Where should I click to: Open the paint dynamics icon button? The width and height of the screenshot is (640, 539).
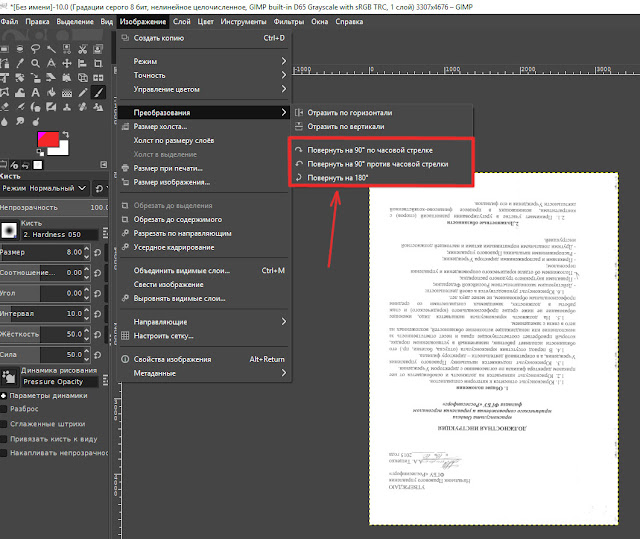coord(9,377)
